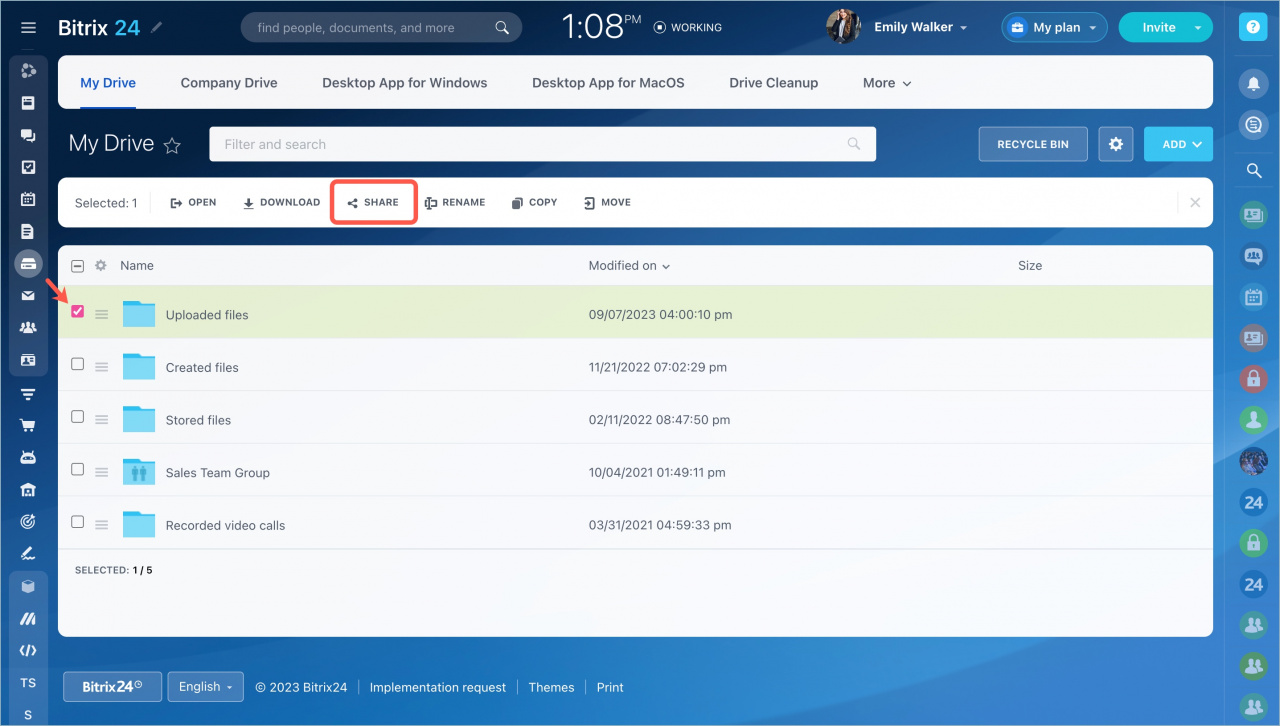Open the Drive Cleanup tab

pyautogui.click(x=774, y=83)
